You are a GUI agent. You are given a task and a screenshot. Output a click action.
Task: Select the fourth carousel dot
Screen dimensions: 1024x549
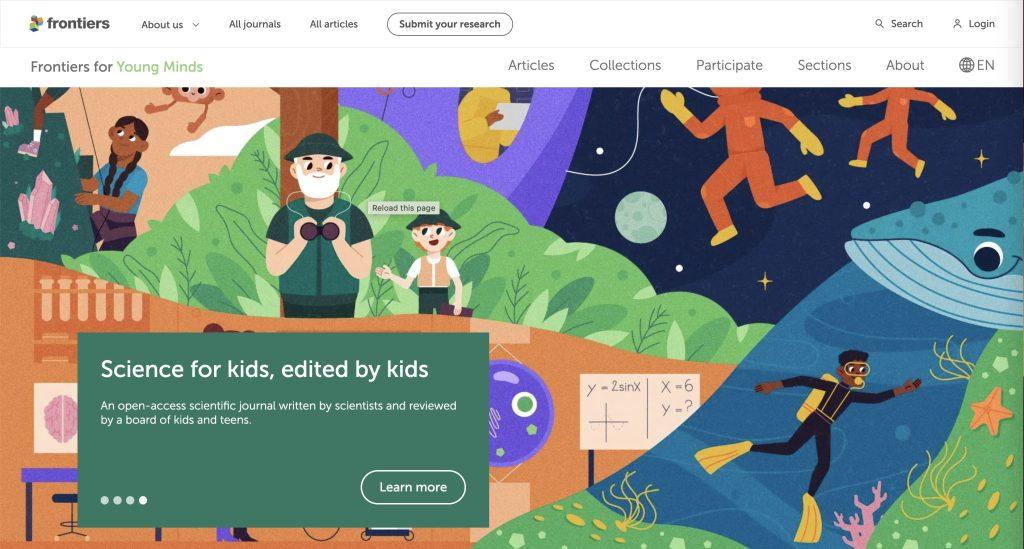[x=143, y=500]
